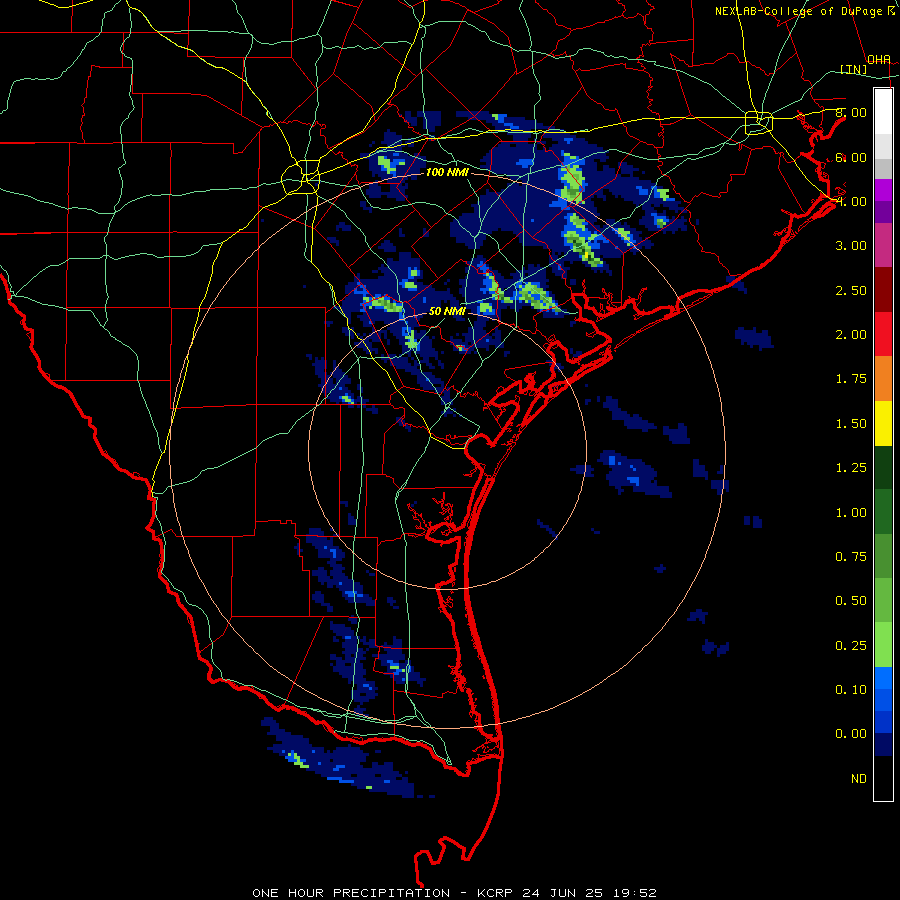
Task: Click the [IN] units label
Action: click(854, 69)
